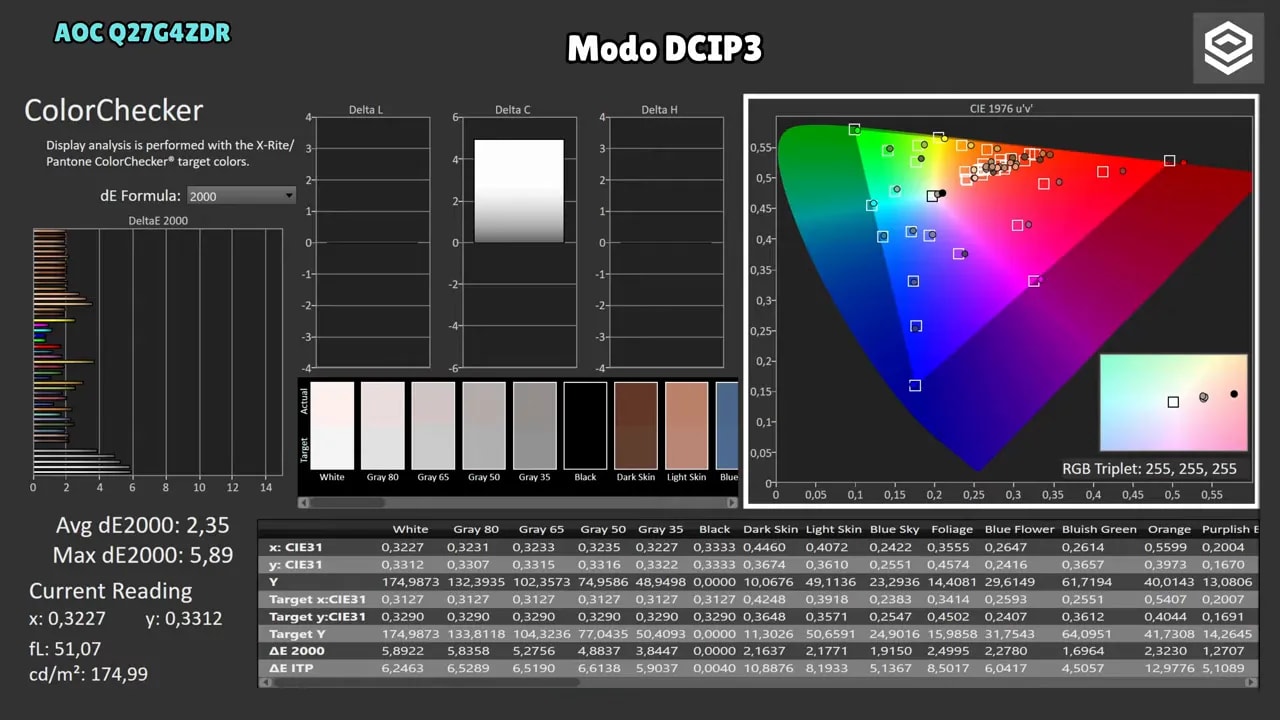Click the zoomed white point inset in CIE chart
The image size is (1280, 720).
[x=1174, y=403]
